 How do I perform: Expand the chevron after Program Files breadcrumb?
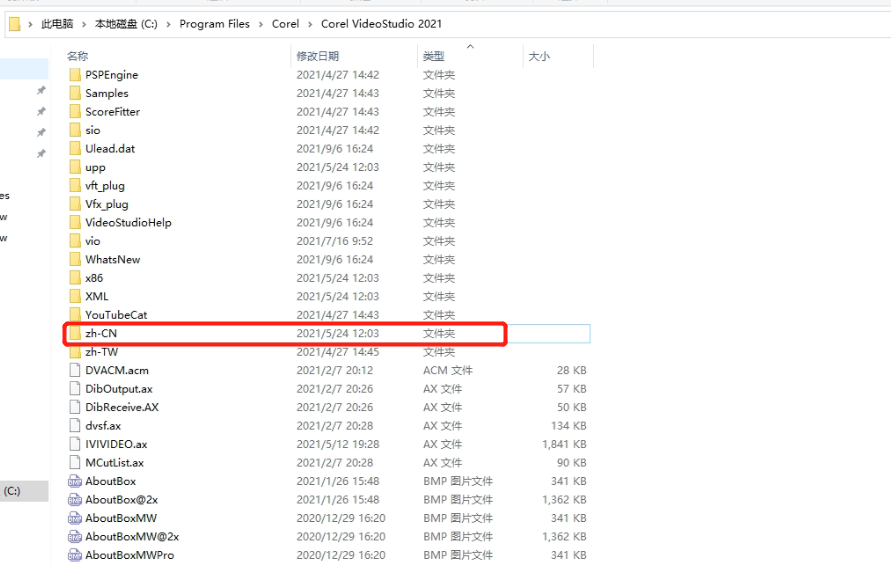[x=261, y=24]
